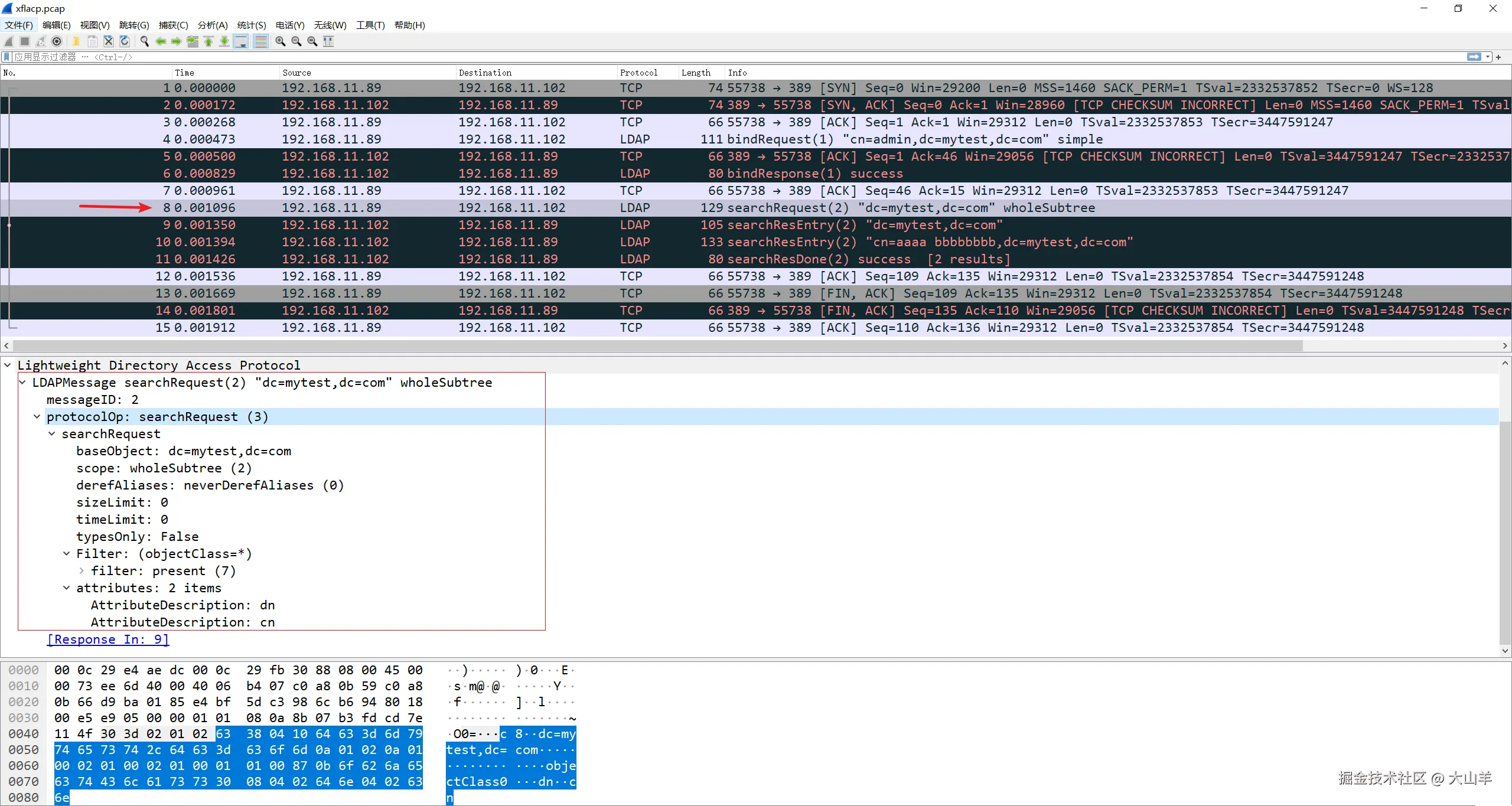Click the open capture file folder icon
Viewport: 1512px width, 806px height.
[x=76, y=41]
